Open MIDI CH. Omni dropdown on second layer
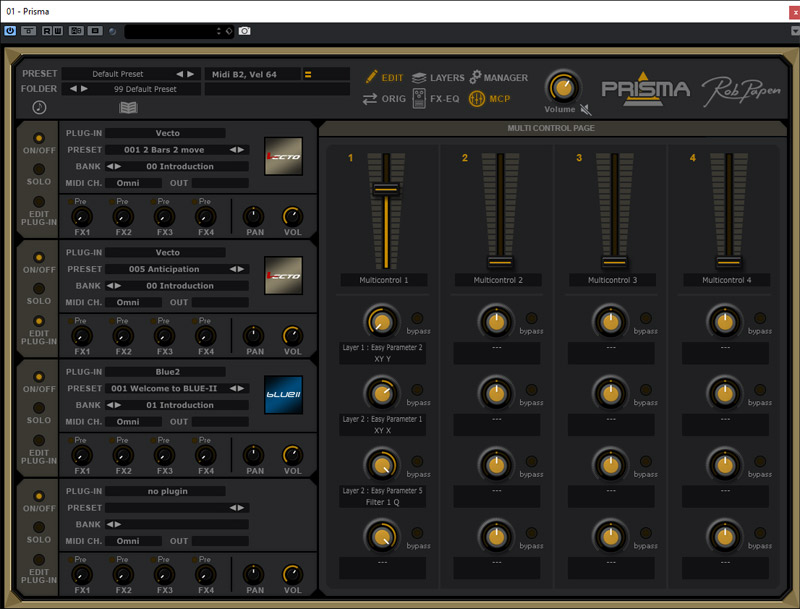Image resolution: width=800 pixels, height=609 pixels. [x=133, y=302]
